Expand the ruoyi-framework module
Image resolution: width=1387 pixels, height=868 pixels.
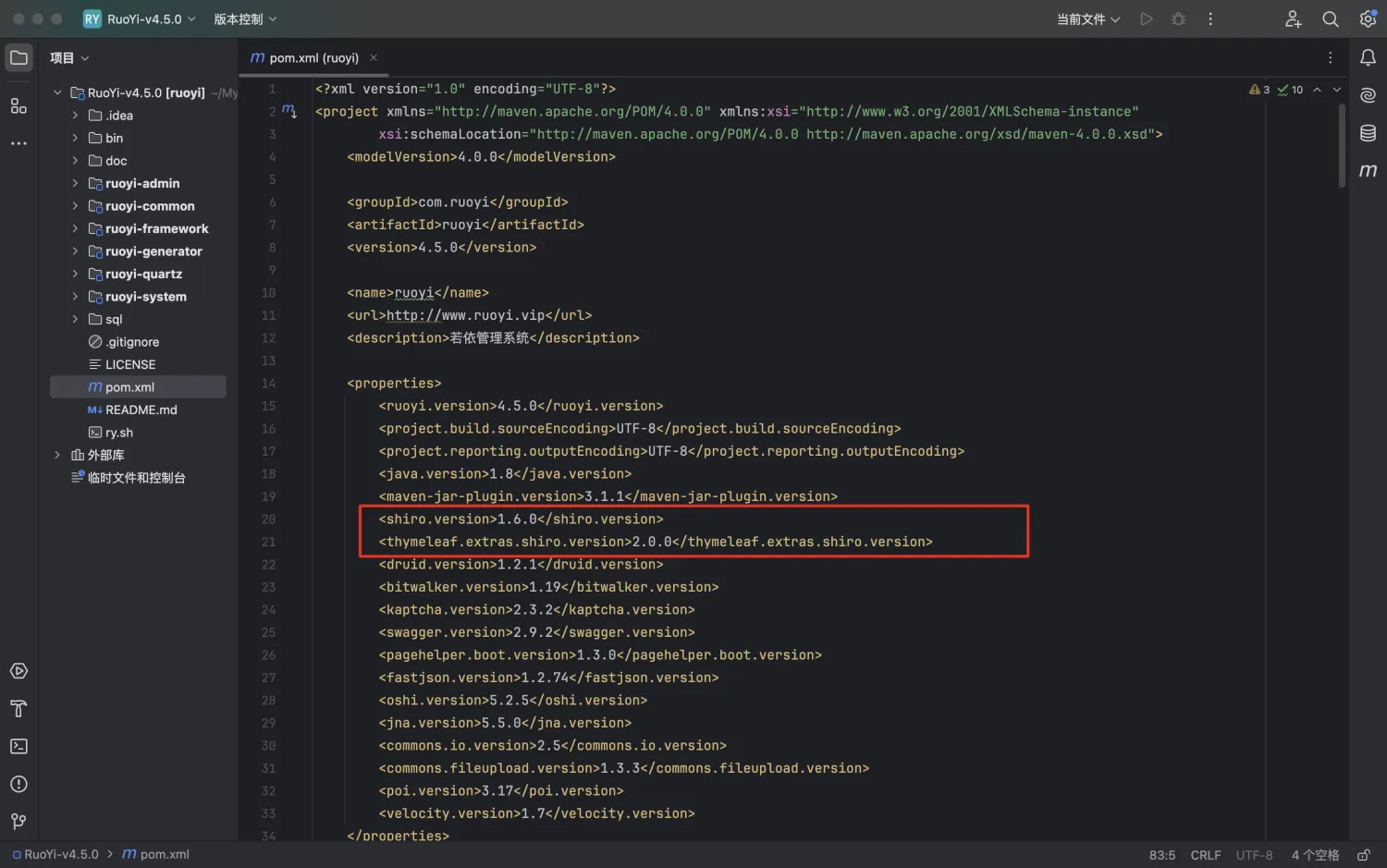(75, 228)
